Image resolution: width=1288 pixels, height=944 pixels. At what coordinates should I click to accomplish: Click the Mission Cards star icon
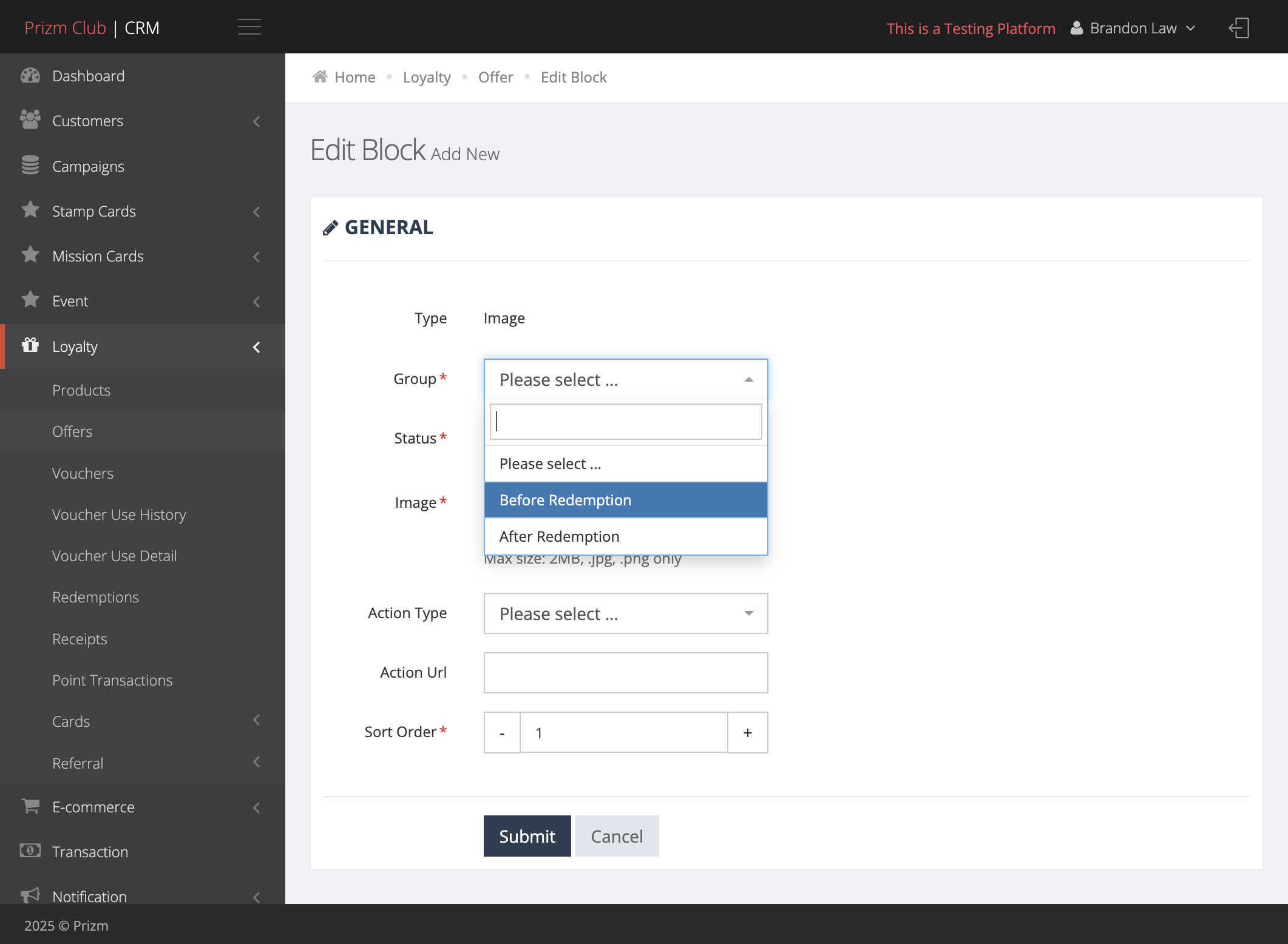click(30, 255)
